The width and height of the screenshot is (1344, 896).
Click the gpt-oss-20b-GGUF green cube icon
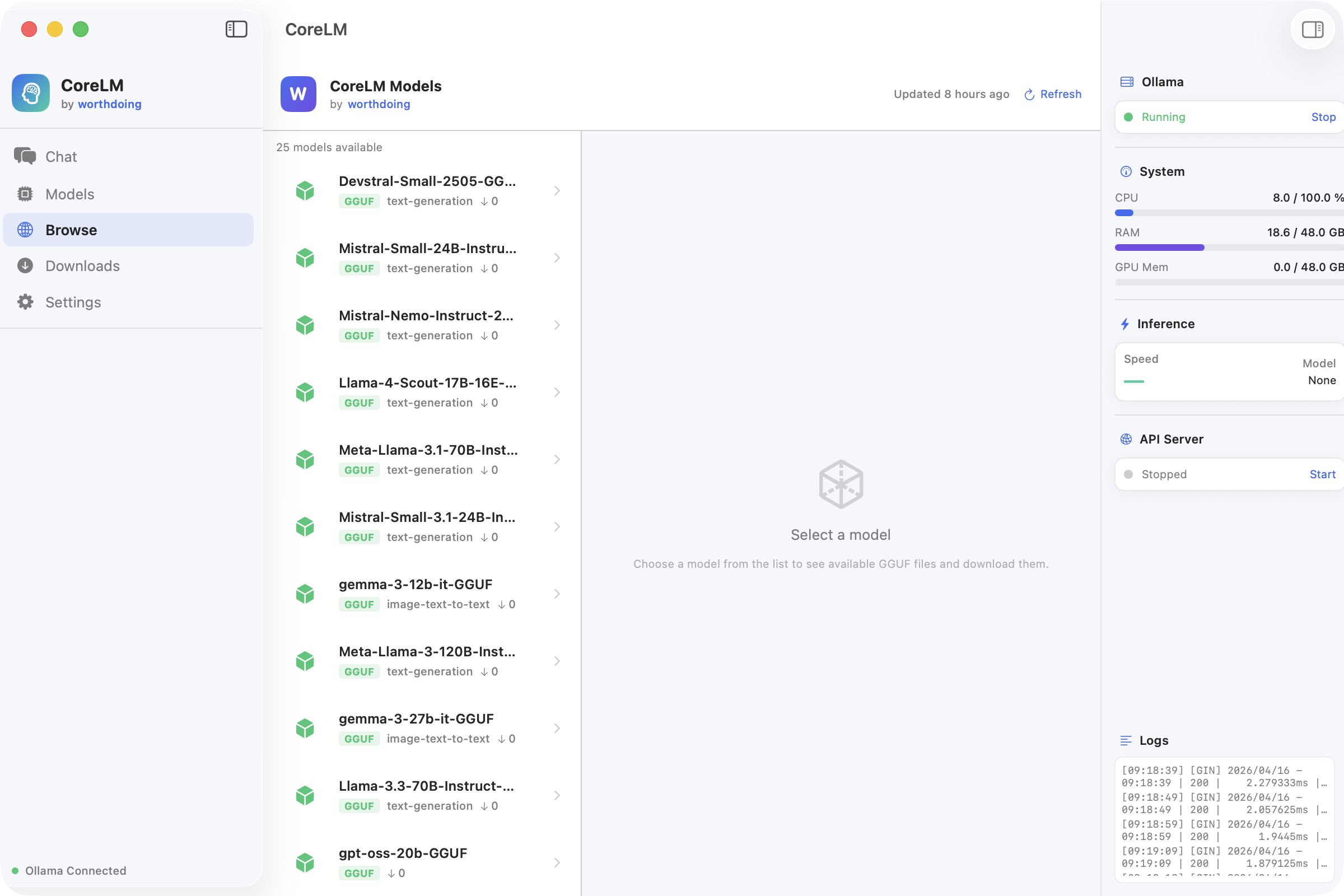tap(306, 863)
